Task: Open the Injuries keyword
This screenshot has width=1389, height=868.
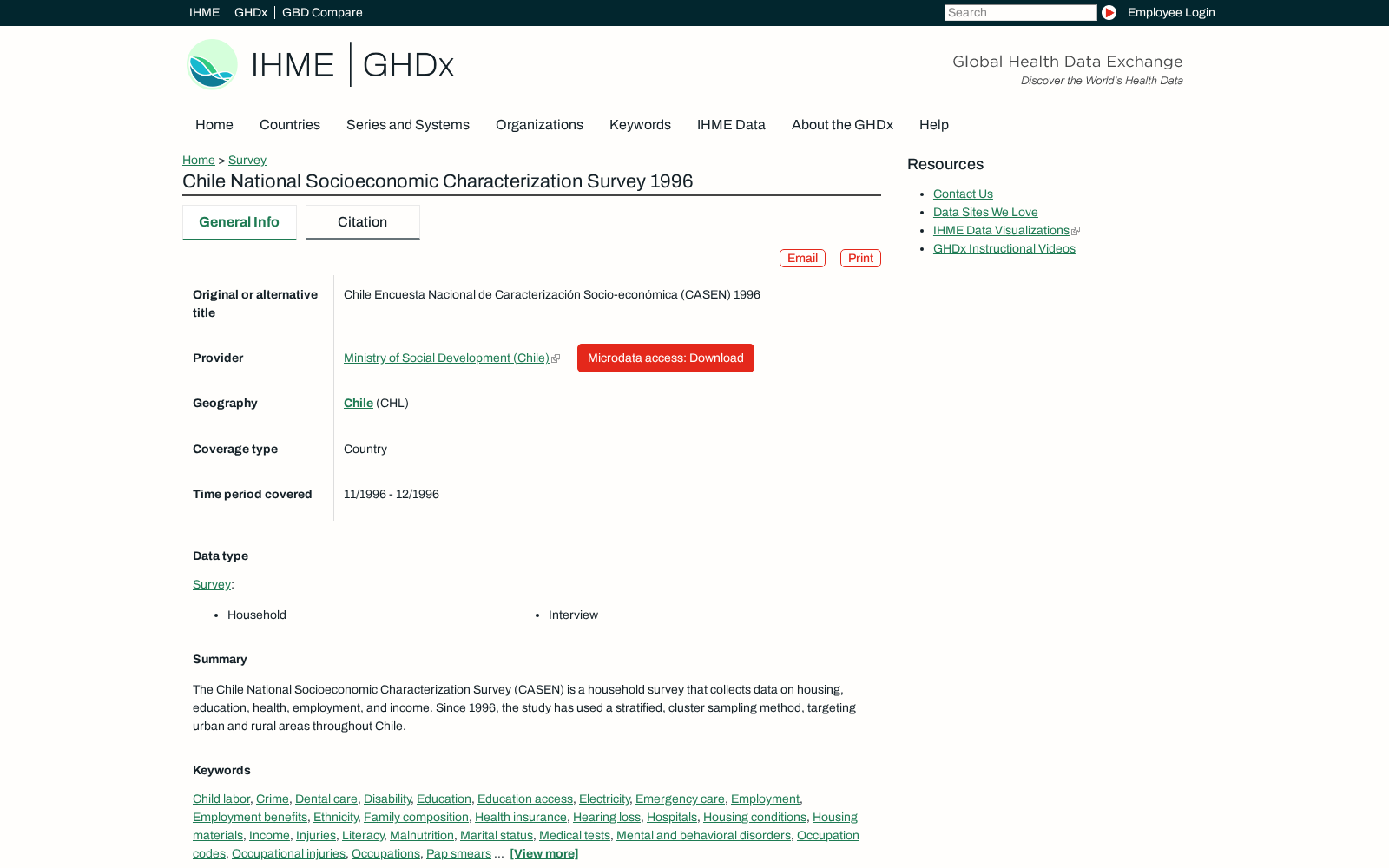Action: (x=316, y=835)
